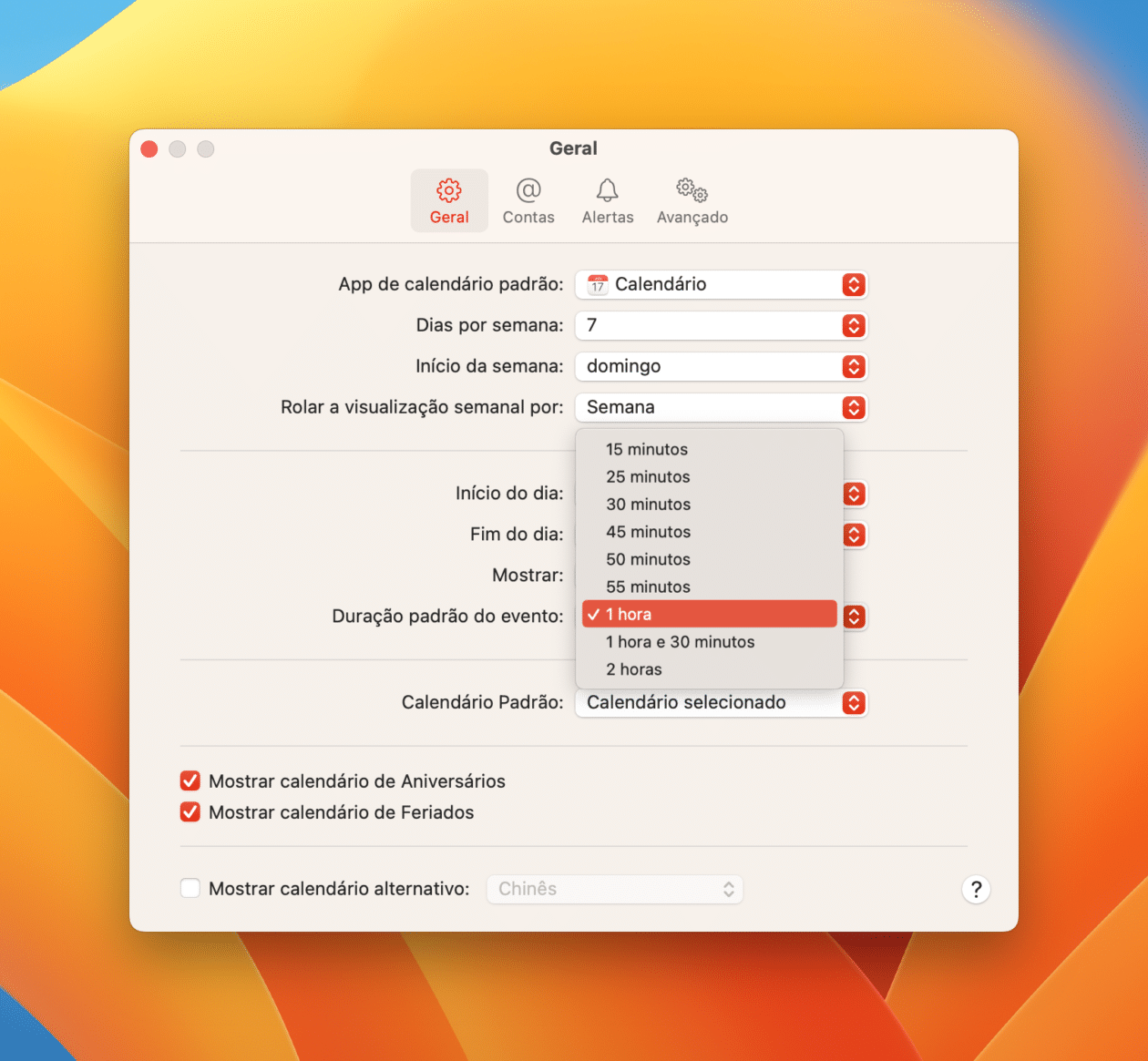Select 2 horas from the duration menu
1148x1061 pixels.
[x=634, y=668]
